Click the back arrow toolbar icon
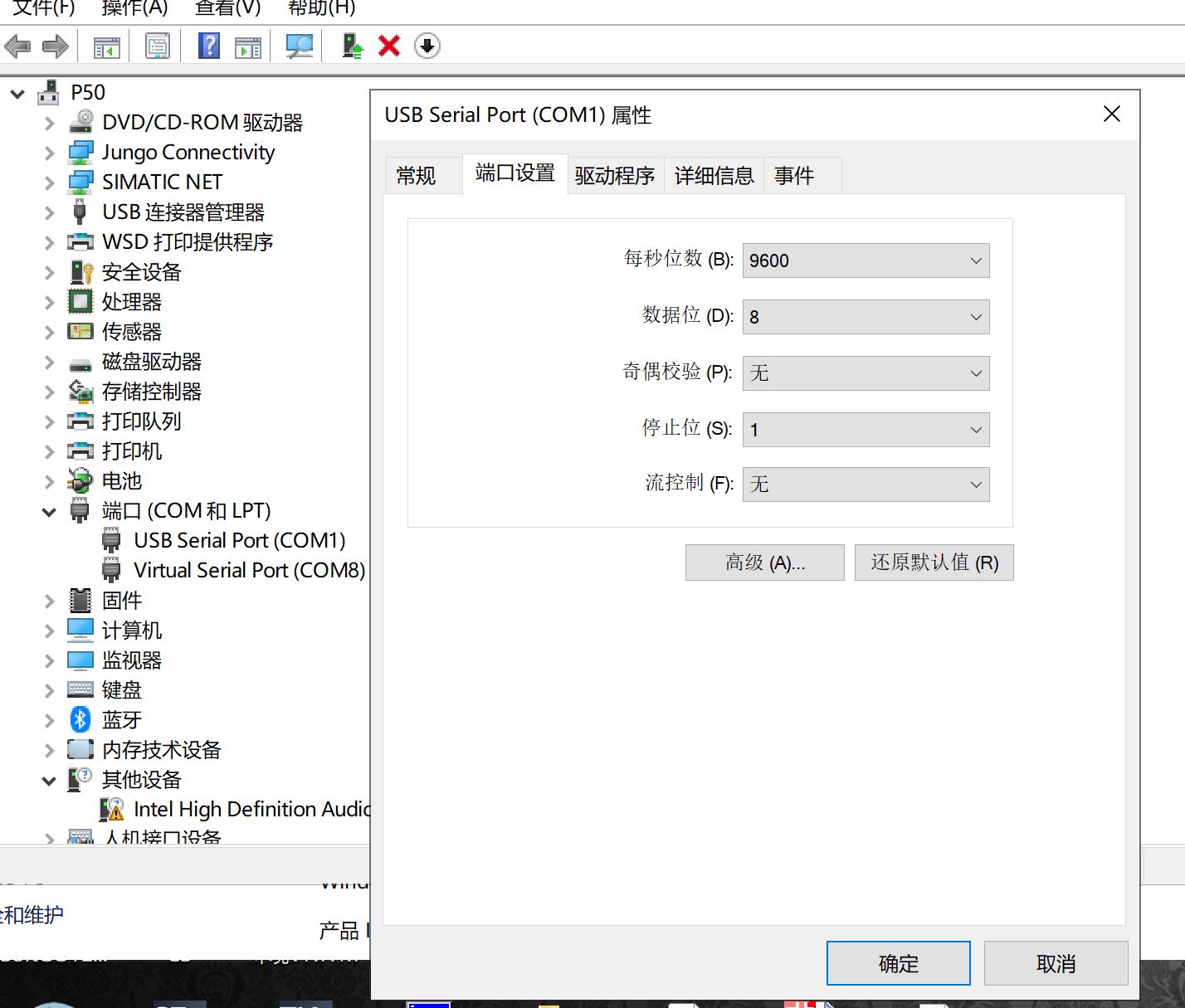Image resolution: width=1185 pixels, height=1008 pixels. [18, 46]
